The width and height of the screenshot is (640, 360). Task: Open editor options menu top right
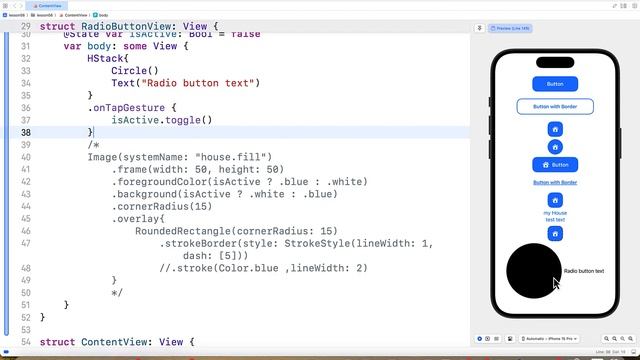coord(624,6)
